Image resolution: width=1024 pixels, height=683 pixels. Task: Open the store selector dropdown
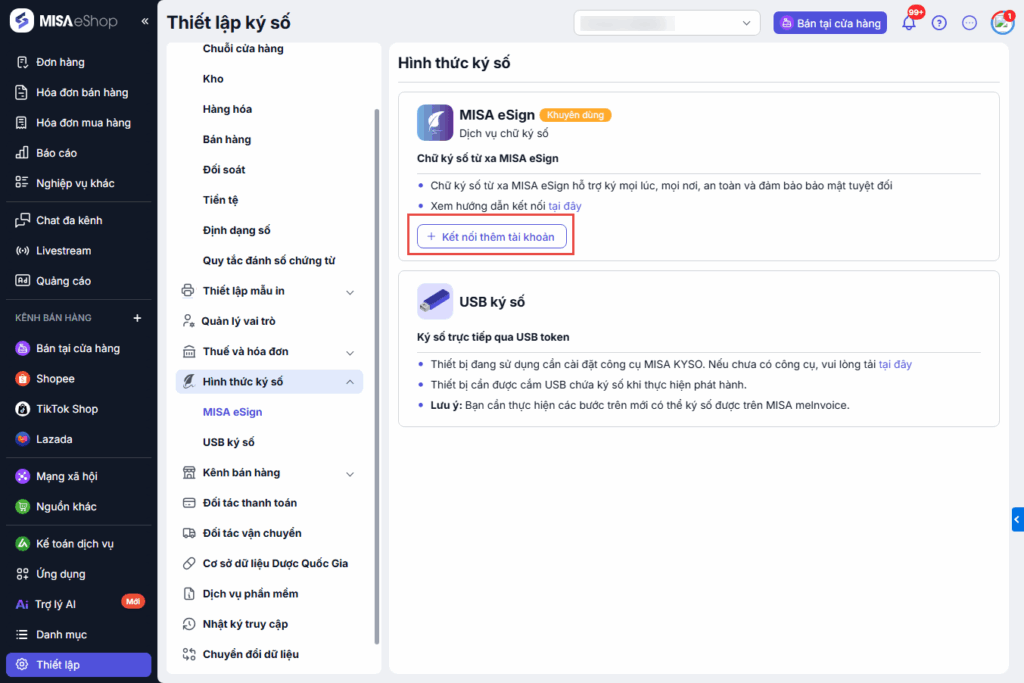pos(666,23)
